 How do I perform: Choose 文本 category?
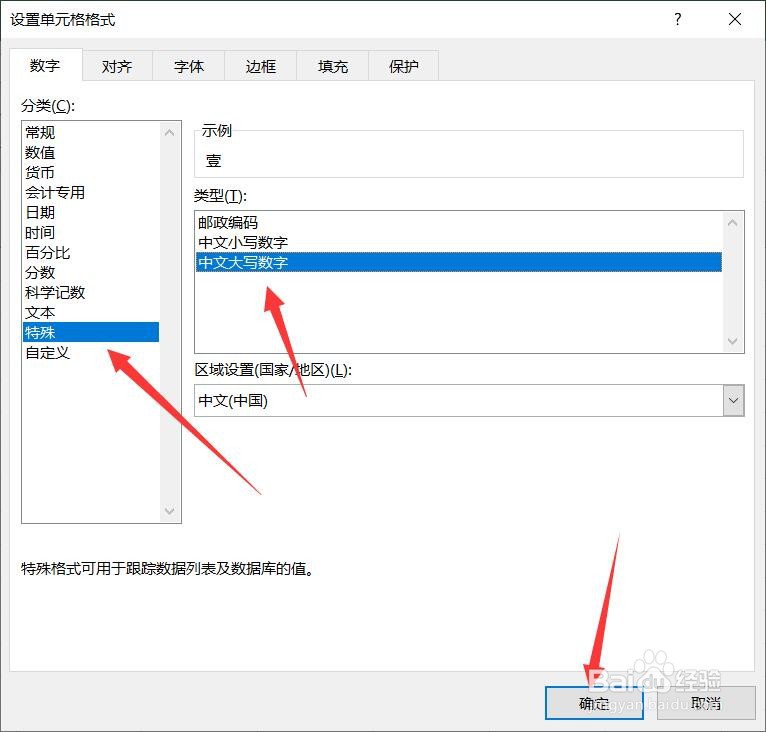pyautogui.click(x=91, y=313)
